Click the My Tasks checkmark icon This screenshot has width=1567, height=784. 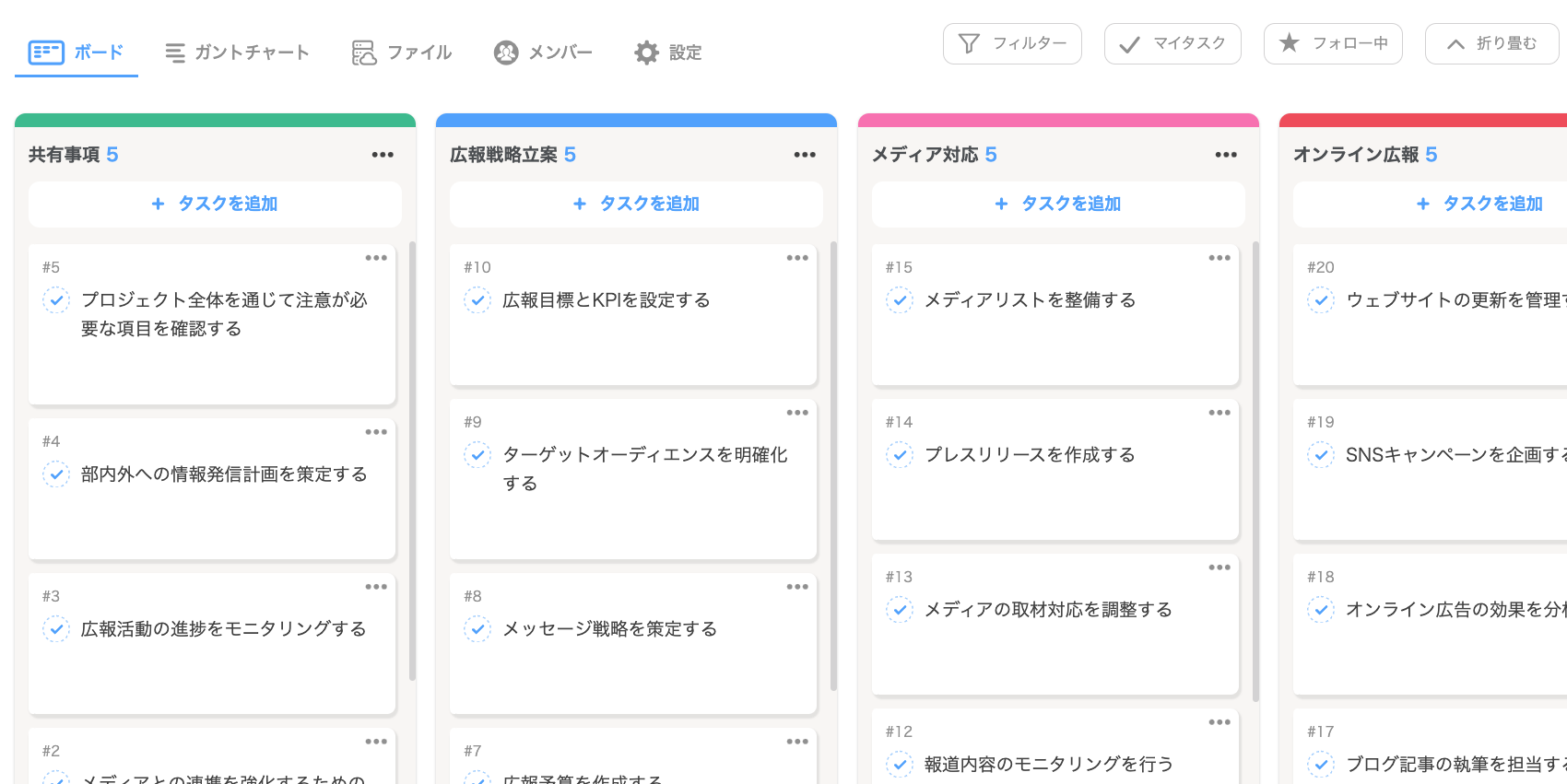(1129, 44)
